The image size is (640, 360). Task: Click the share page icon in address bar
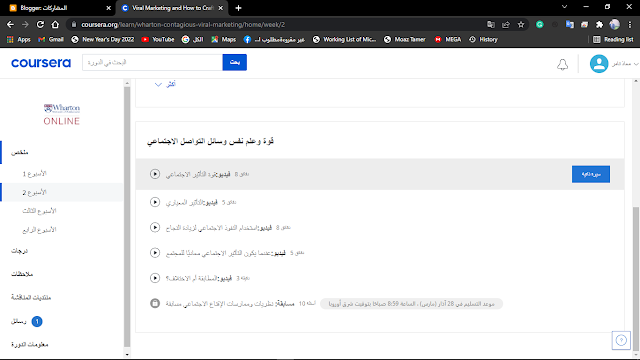(506, 24)
